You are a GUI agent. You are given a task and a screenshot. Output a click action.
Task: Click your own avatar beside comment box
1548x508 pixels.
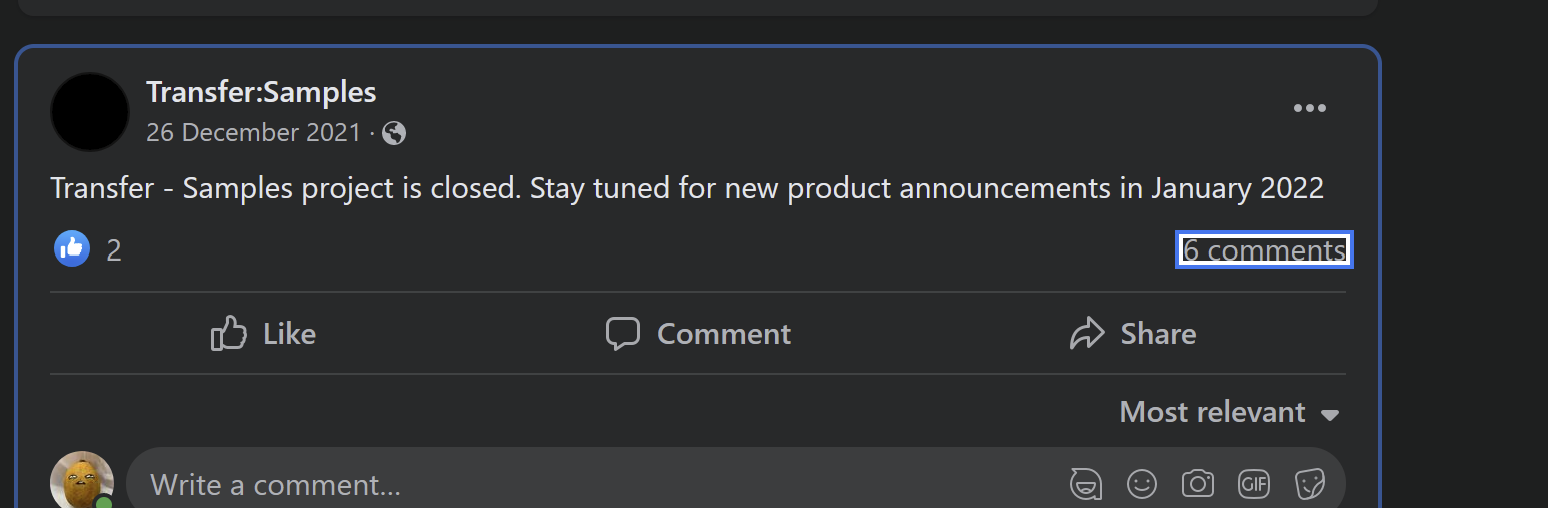[82, 480]
